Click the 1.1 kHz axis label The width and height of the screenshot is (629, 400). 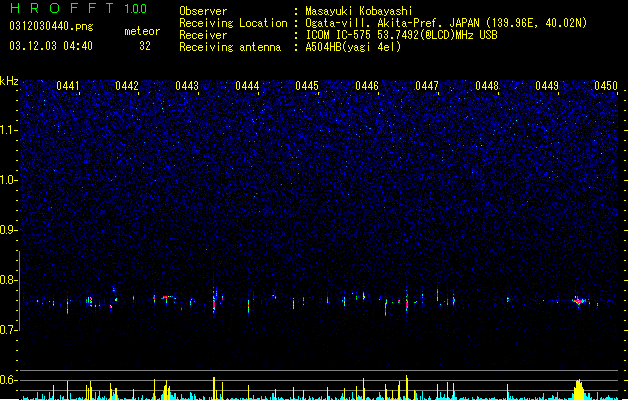pos(9,130)
